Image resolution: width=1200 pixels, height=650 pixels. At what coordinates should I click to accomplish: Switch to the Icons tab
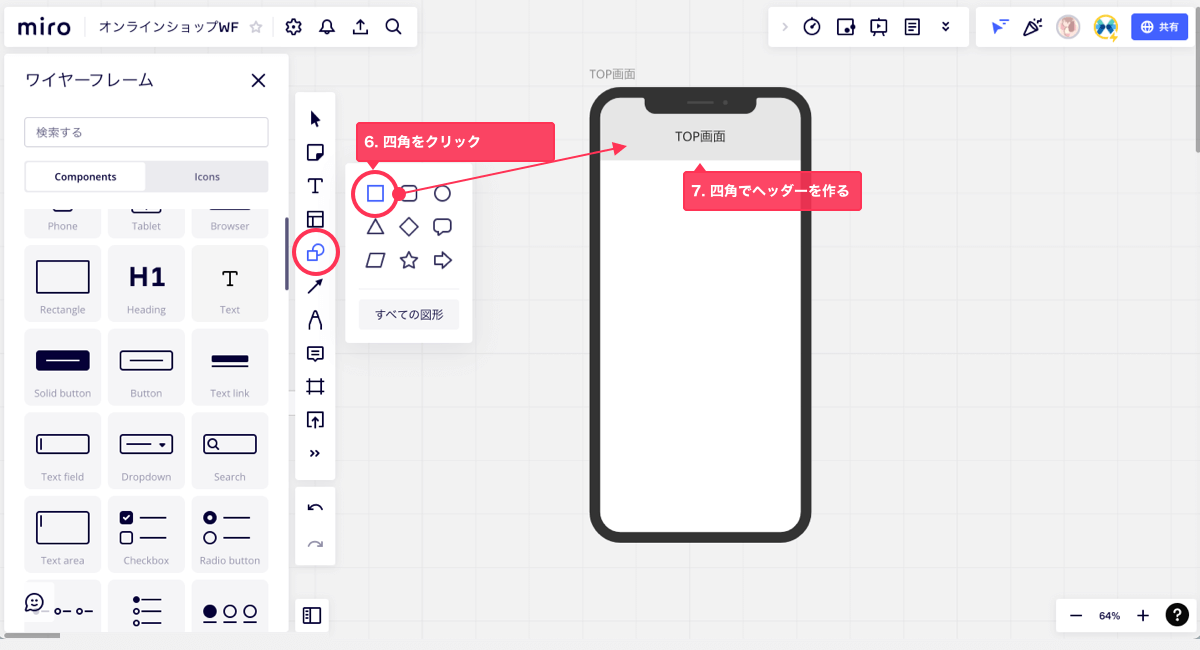[x=207, y=177]
